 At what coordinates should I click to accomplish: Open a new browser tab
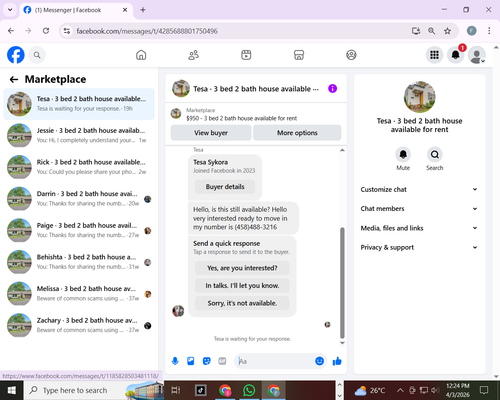[x=143, y=10]
